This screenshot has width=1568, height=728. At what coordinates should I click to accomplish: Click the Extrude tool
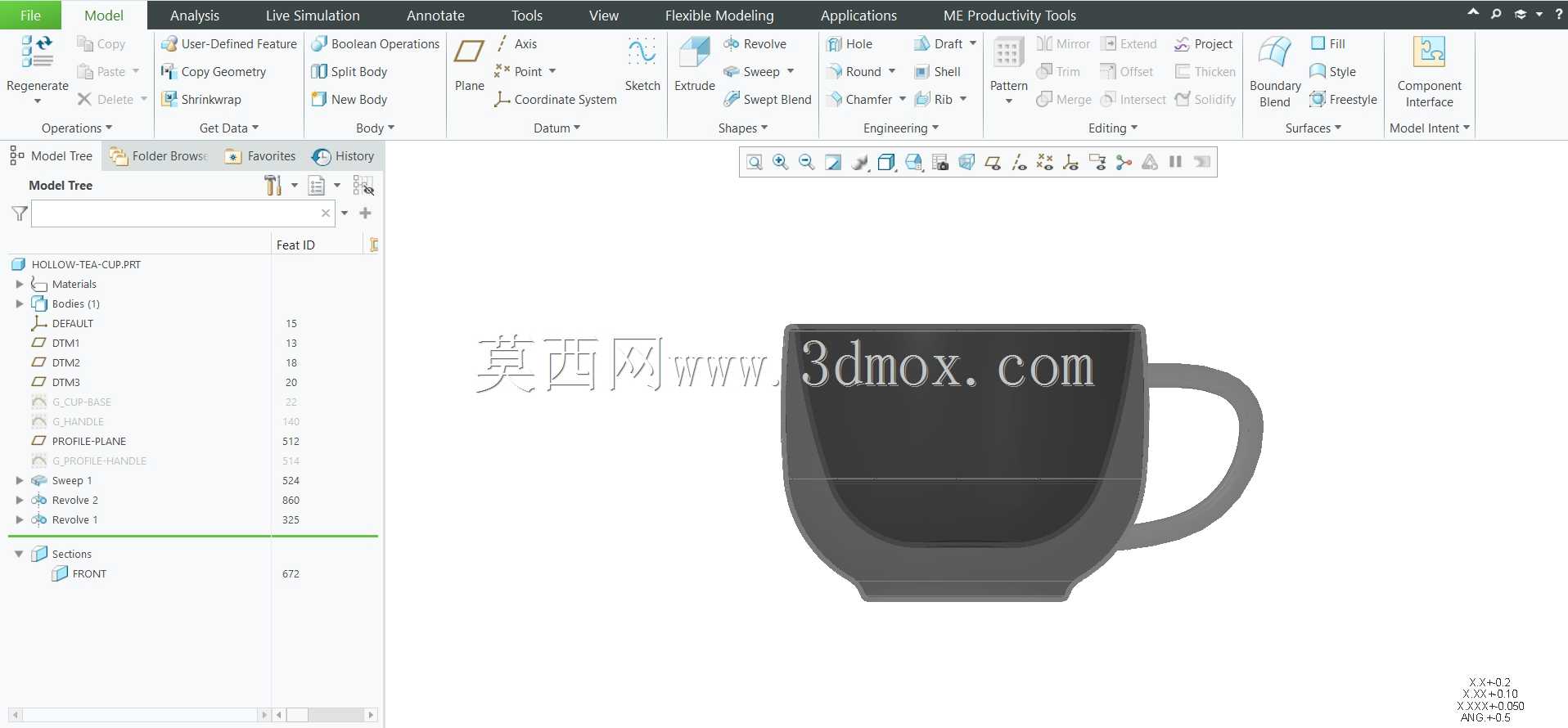(x=695, y=65)
